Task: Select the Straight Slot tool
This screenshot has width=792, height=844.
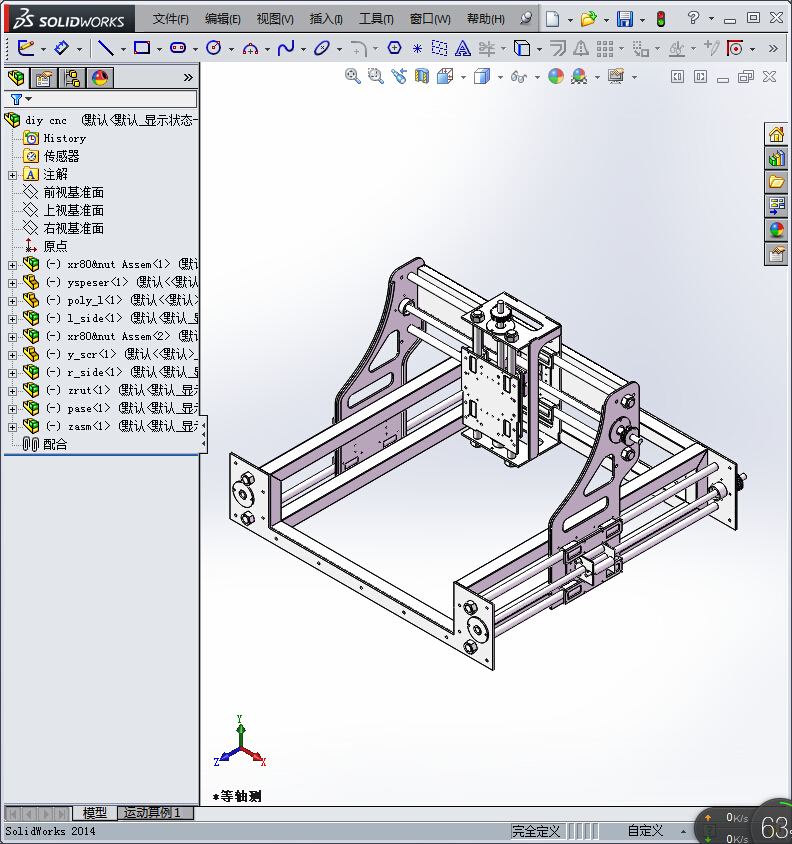Action: point(178,48)
